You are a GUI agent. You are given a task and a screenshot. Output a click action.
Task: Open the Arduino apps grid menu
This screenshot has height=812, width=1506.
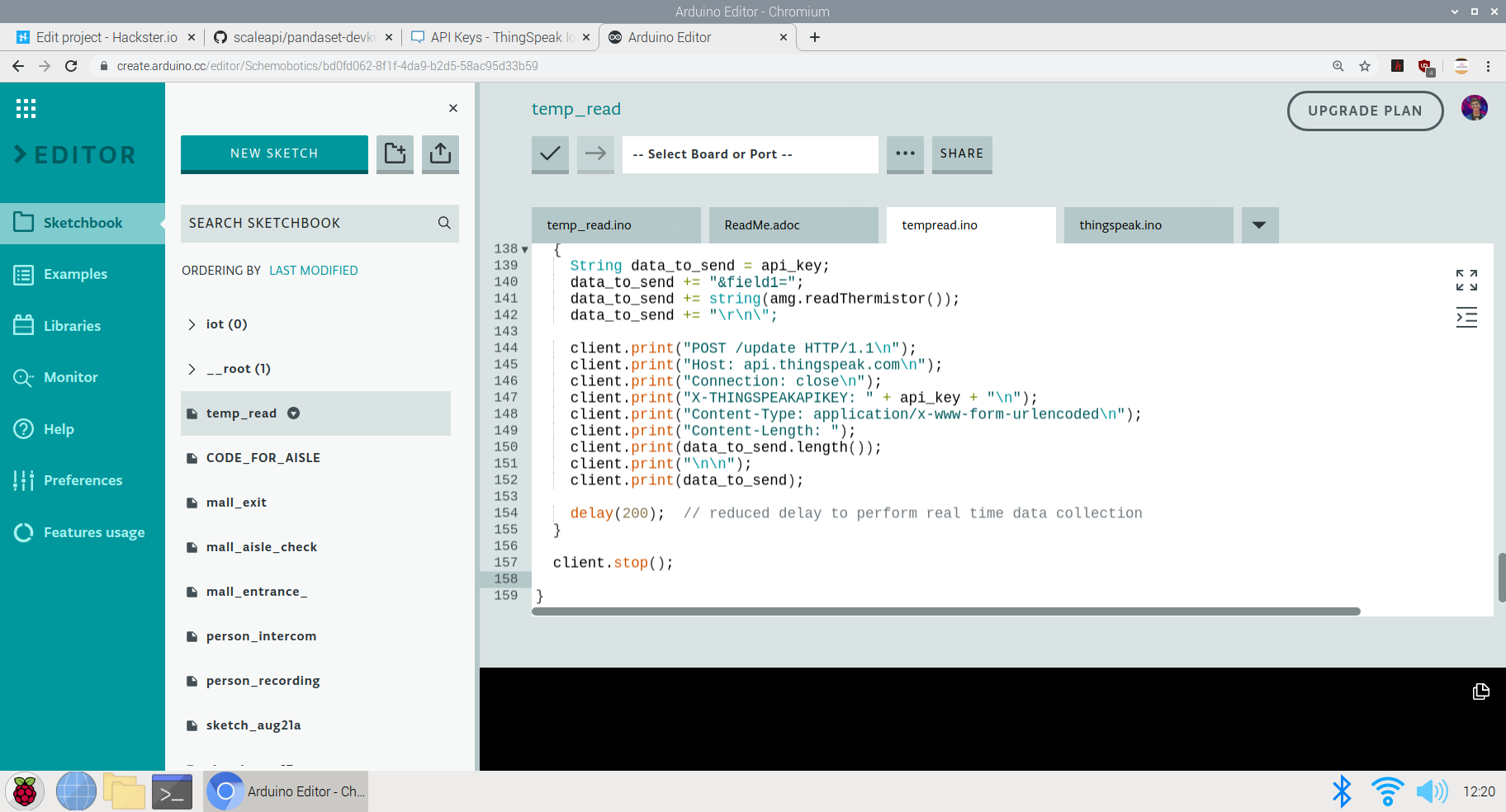coord(26,108)
